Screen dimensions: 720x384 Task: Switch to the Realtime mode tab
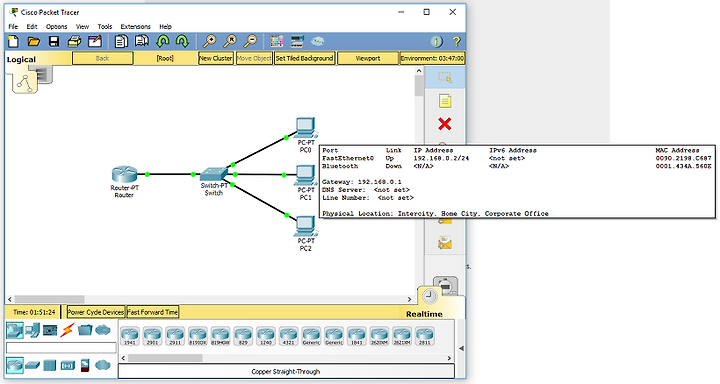(424, 314)
